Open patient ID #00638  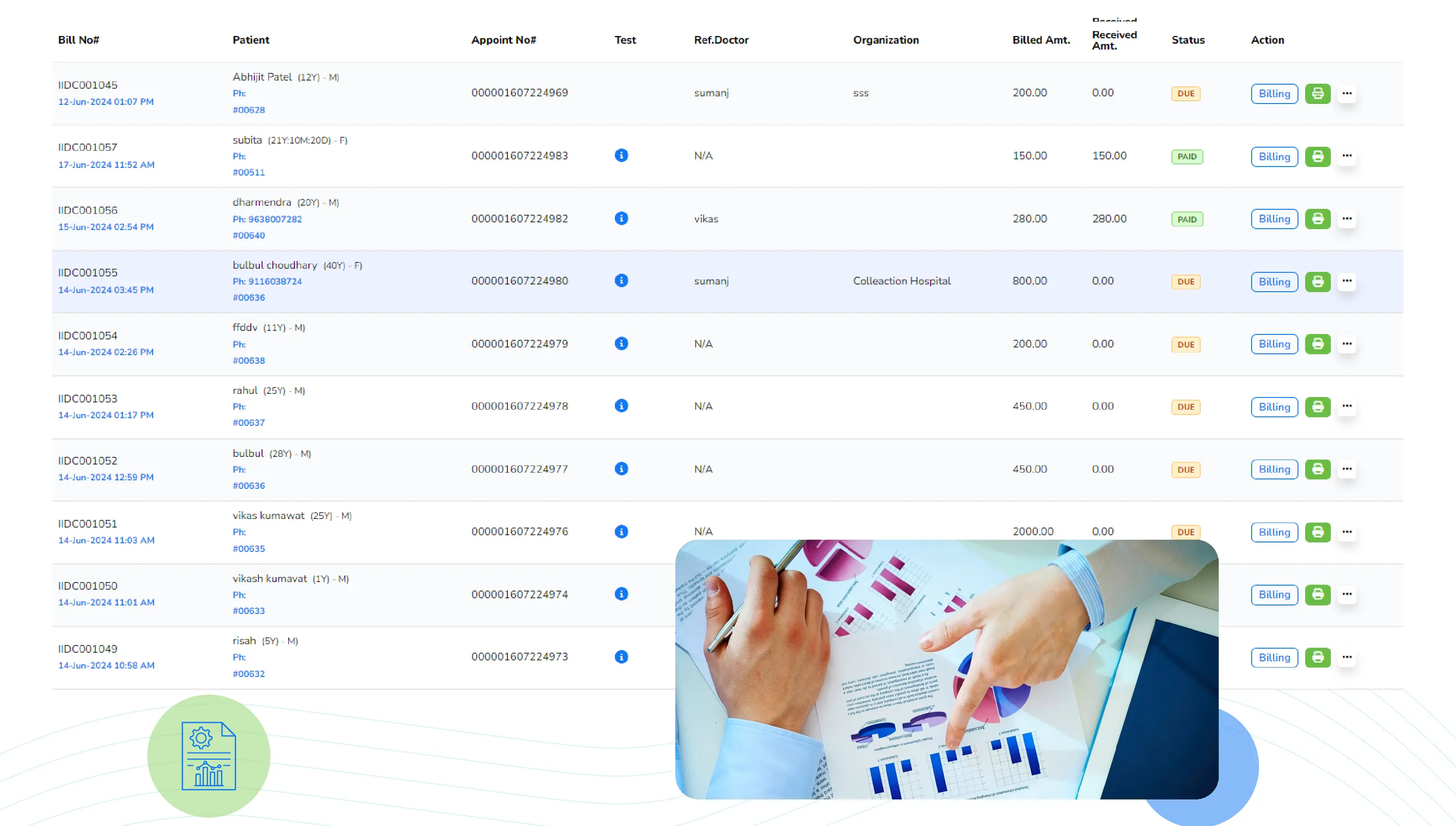point(249,361)
